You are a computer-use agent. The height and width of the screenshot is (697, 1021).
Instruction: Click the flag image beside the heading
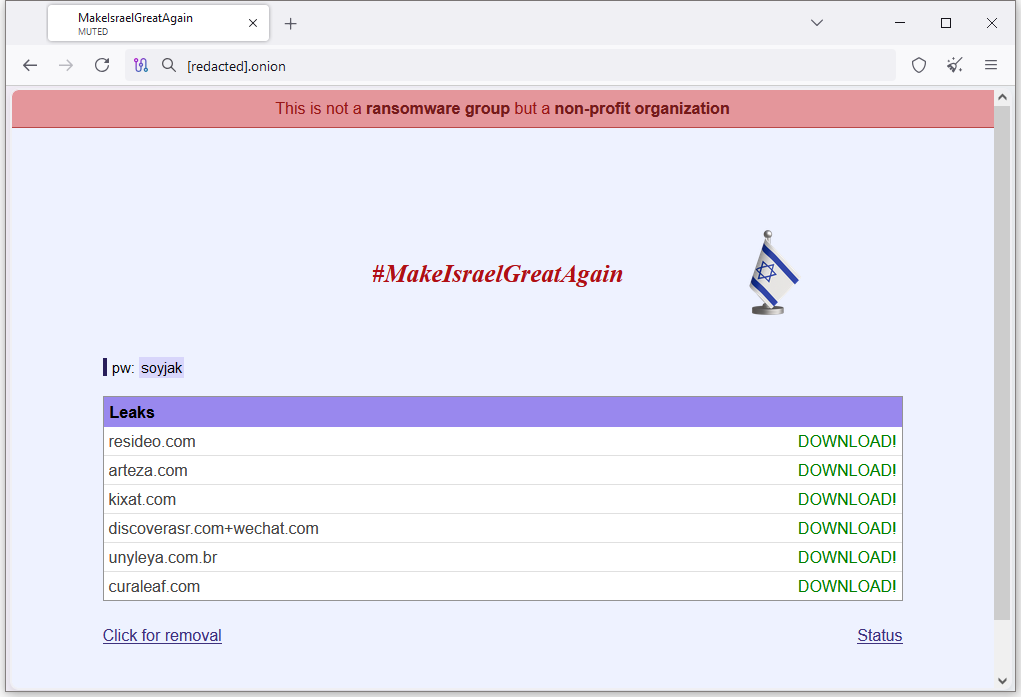pos(772,272)
